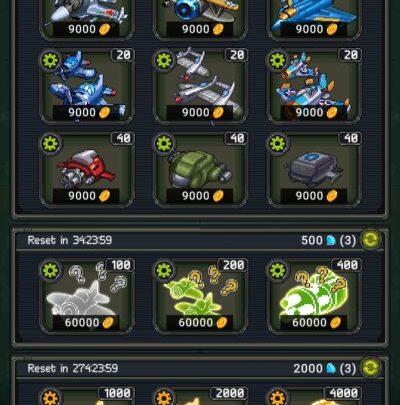This screenshot has width=400, height=405.
Task: Pick the silver twin-boom planes item
Action: click(x=200, y=87)
